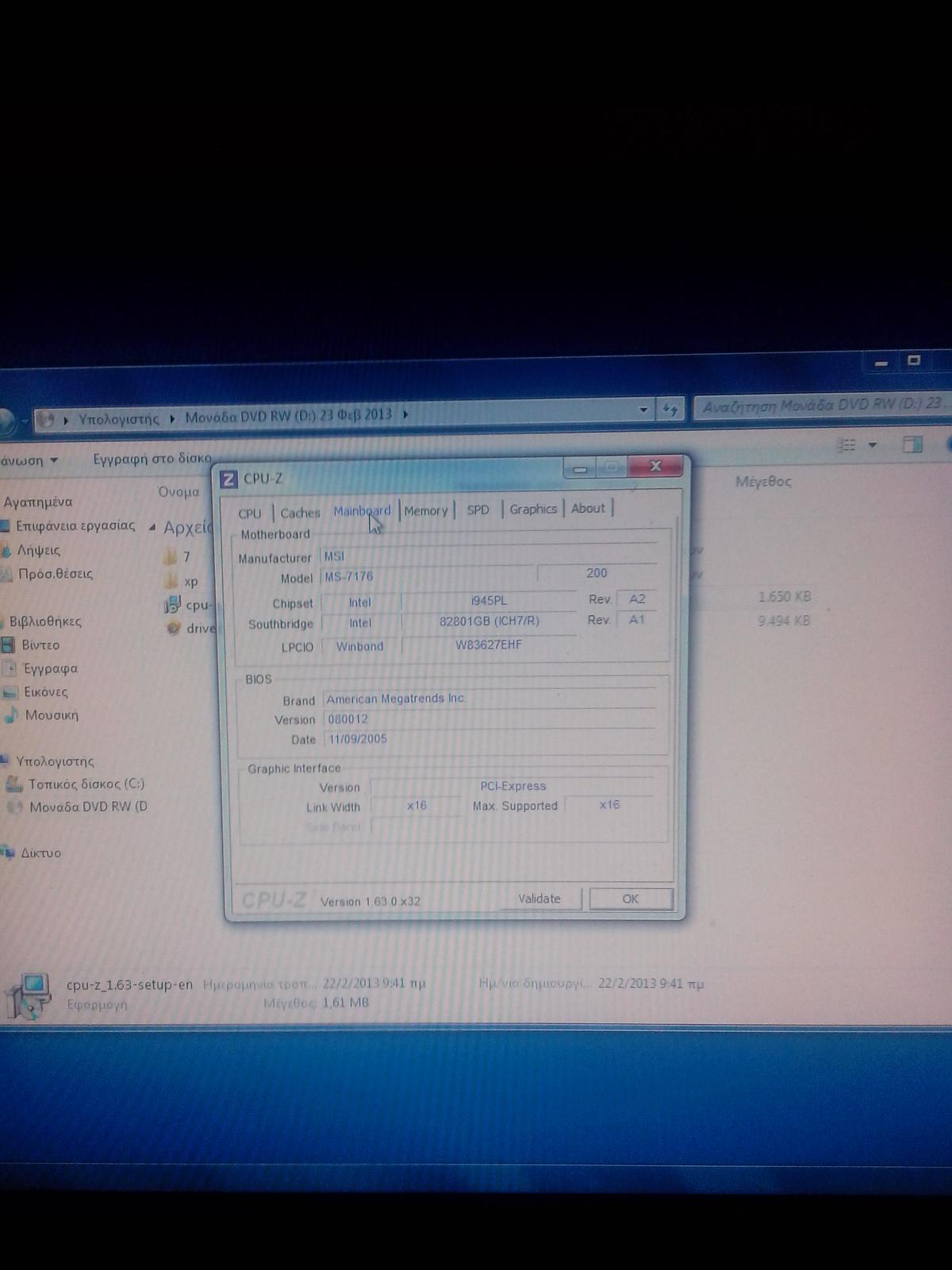Screen dimensions: 952x1270
Task: Click the BIOS date 11/09/2005 field
Action: [x=489, y=739]
